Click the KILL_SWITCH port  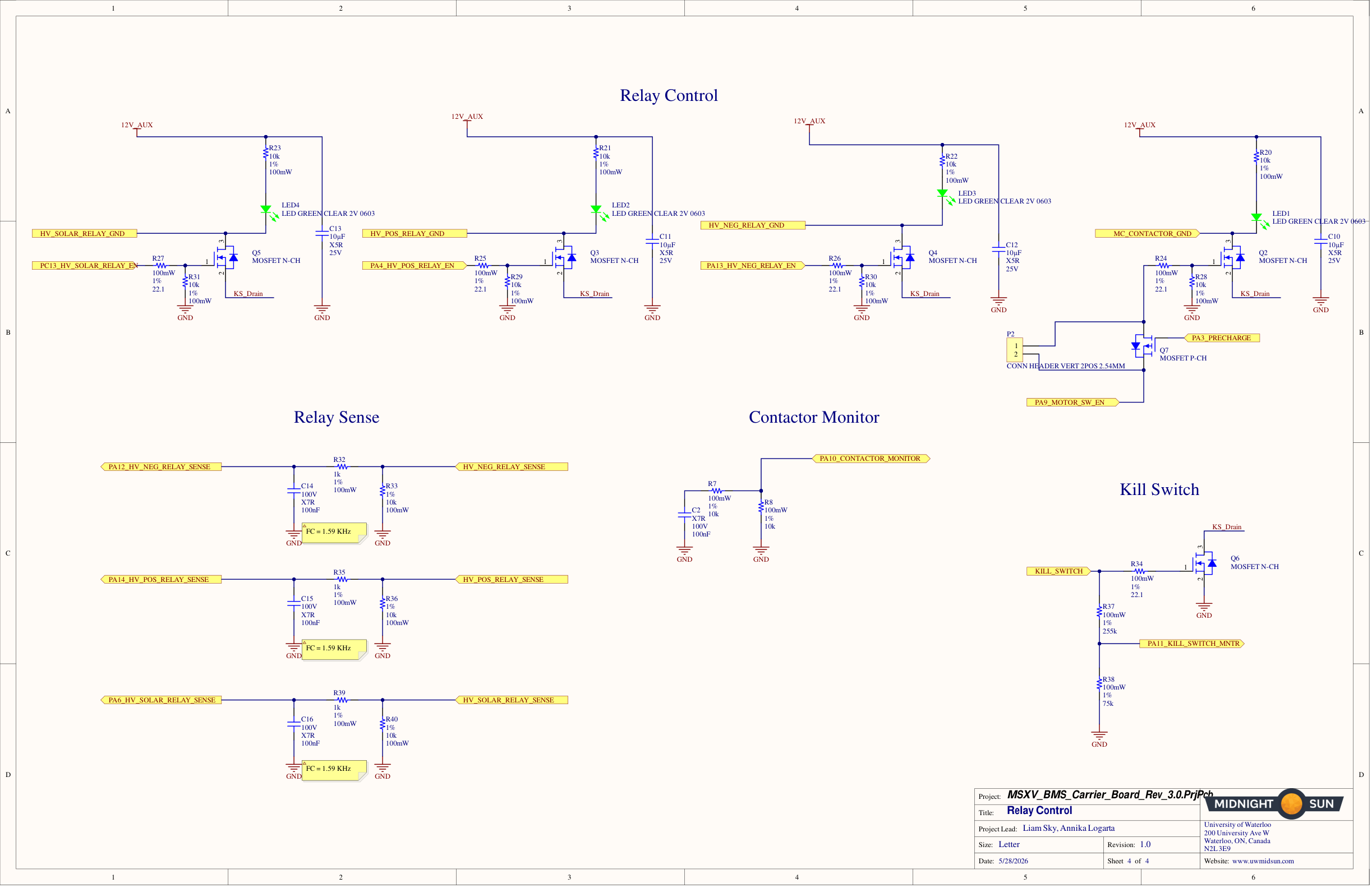1059,571
